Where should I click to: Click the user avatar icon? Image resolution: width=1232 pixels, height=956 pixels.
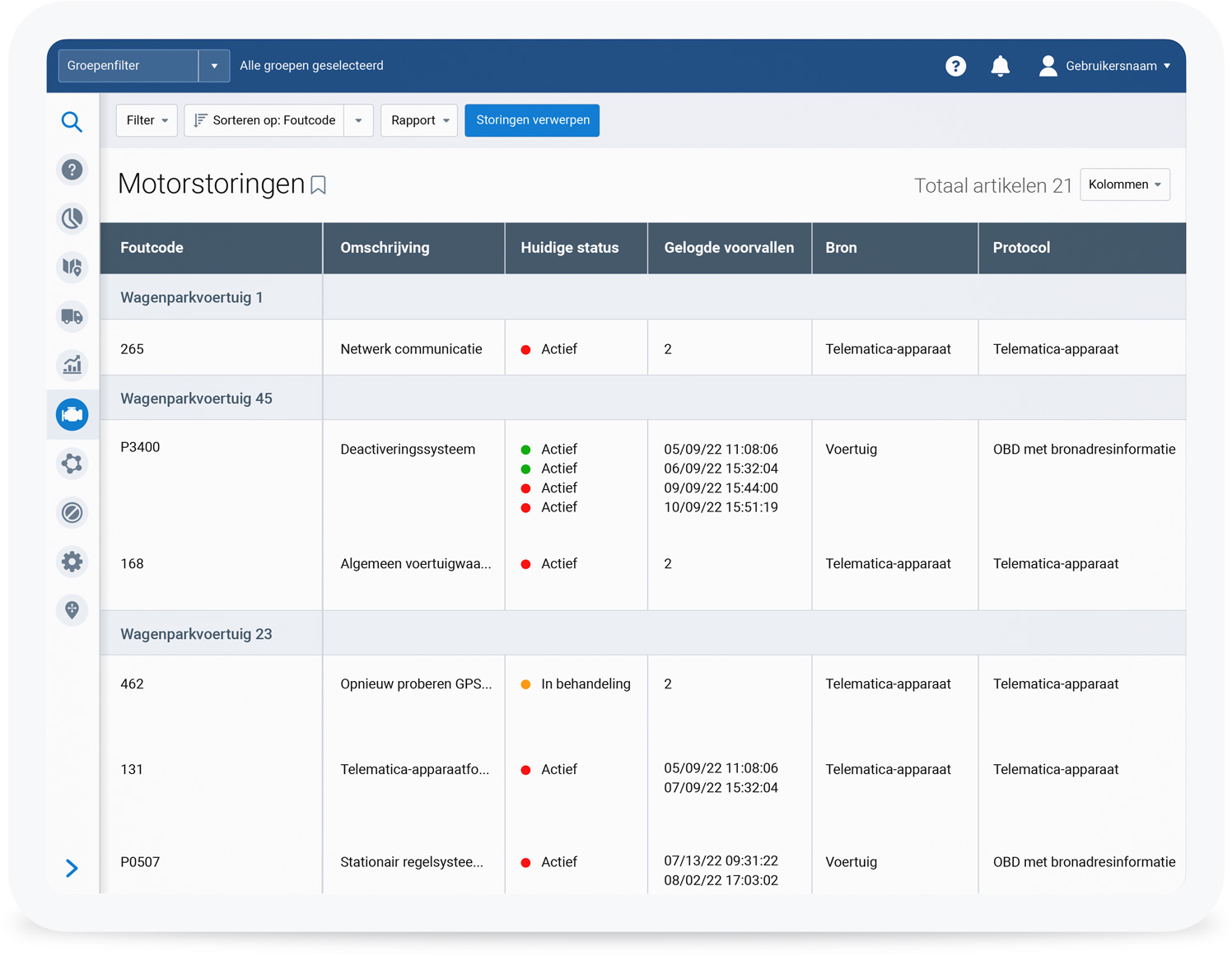click(1048, 66)
